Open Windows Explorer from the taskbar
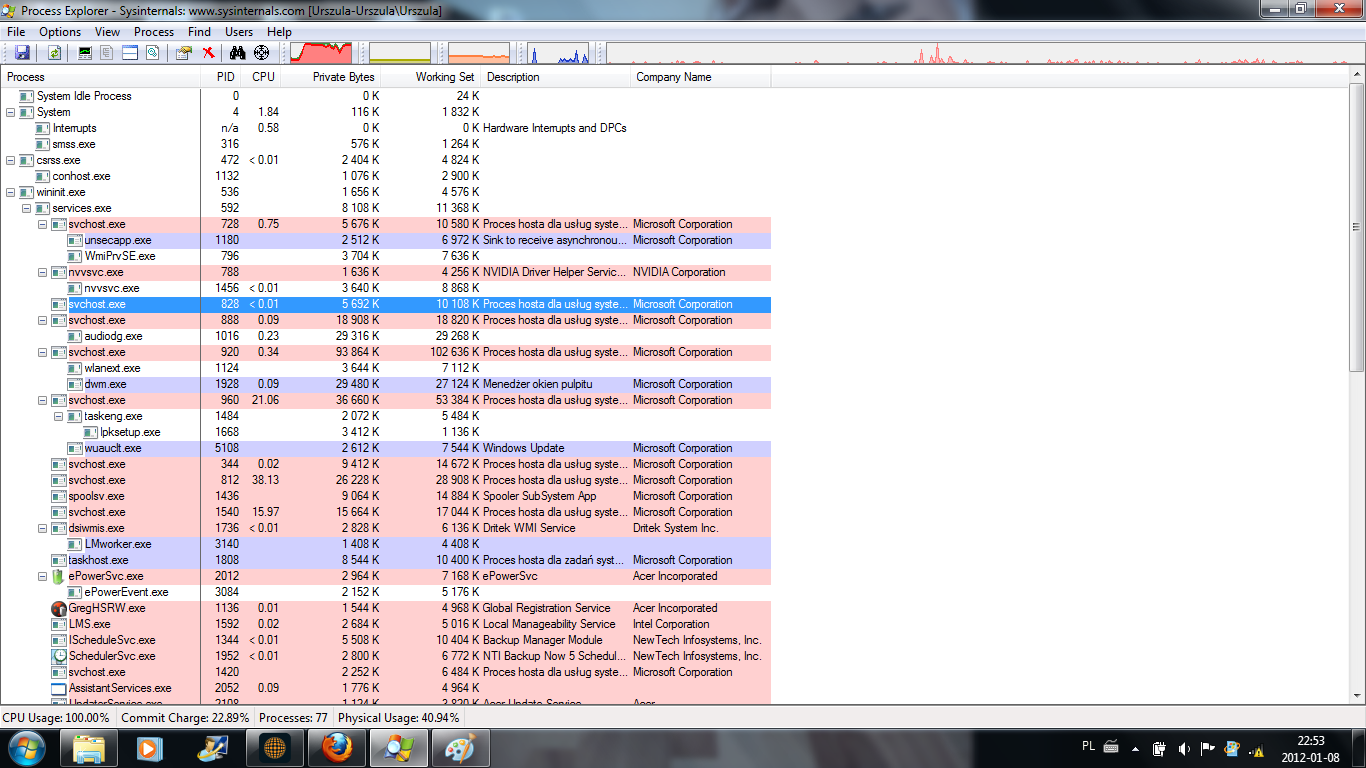 point(88,747)
